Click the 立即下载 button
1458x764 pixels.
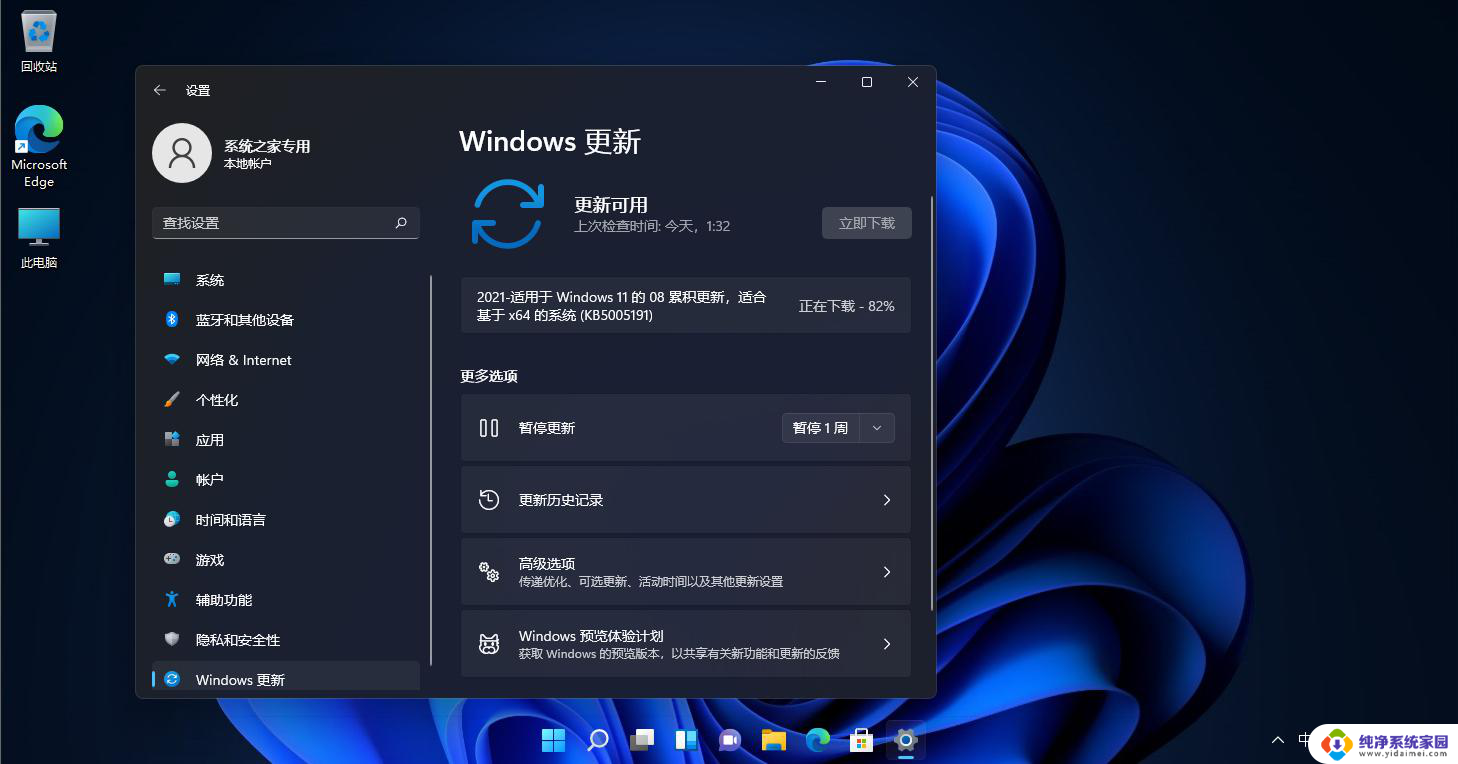point(867,223)
